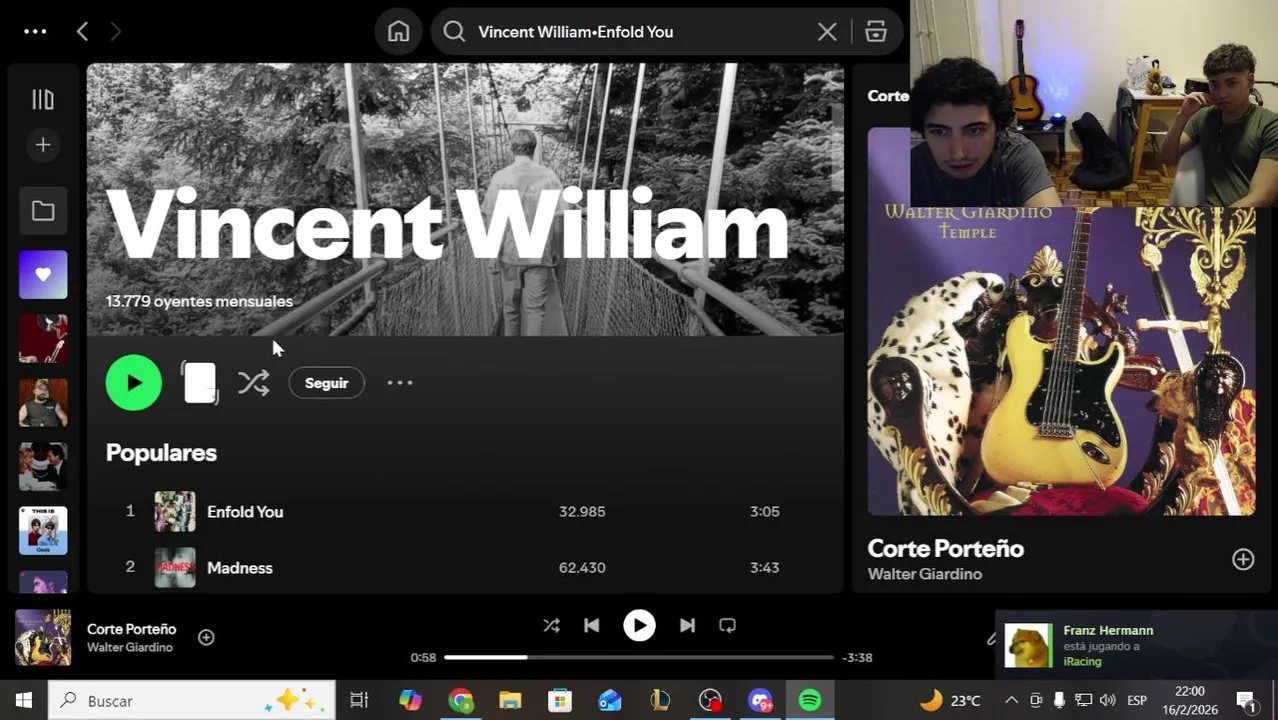Toggle the remaining time display -3:38
Image resolution: width=1278 pixels, height=720 pixels.
pyautogui.click(x=858, y=658)
